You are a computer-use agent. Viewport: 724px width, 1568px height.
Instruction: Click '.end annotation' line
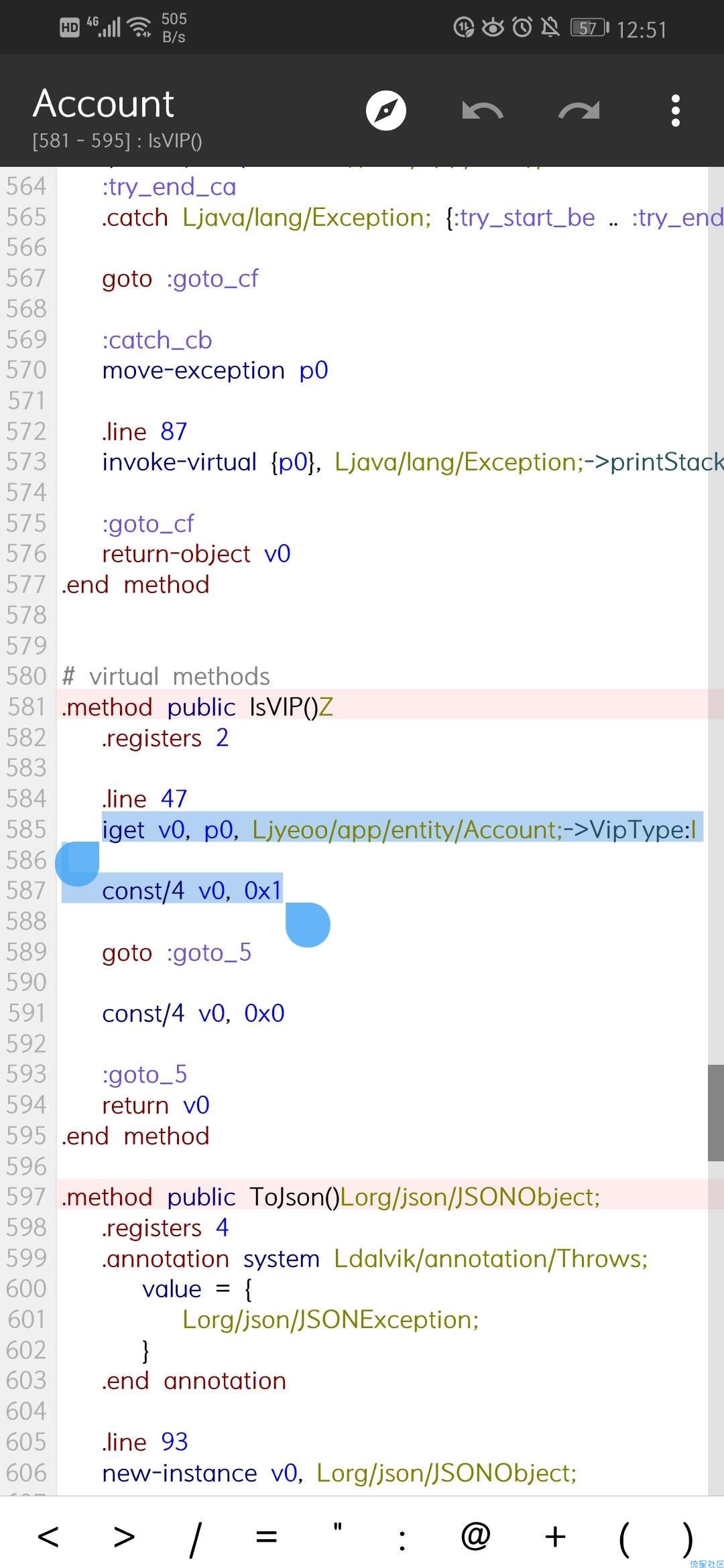coord(194,1380)
